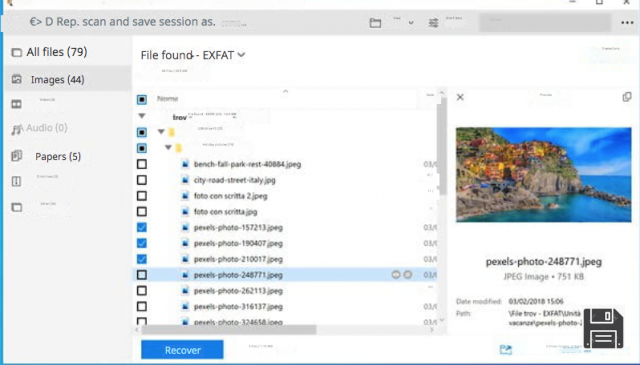
Task: Collapse the inner holiday pictures folder arrow
Action: pyautogui.click(x=168, y=147)
